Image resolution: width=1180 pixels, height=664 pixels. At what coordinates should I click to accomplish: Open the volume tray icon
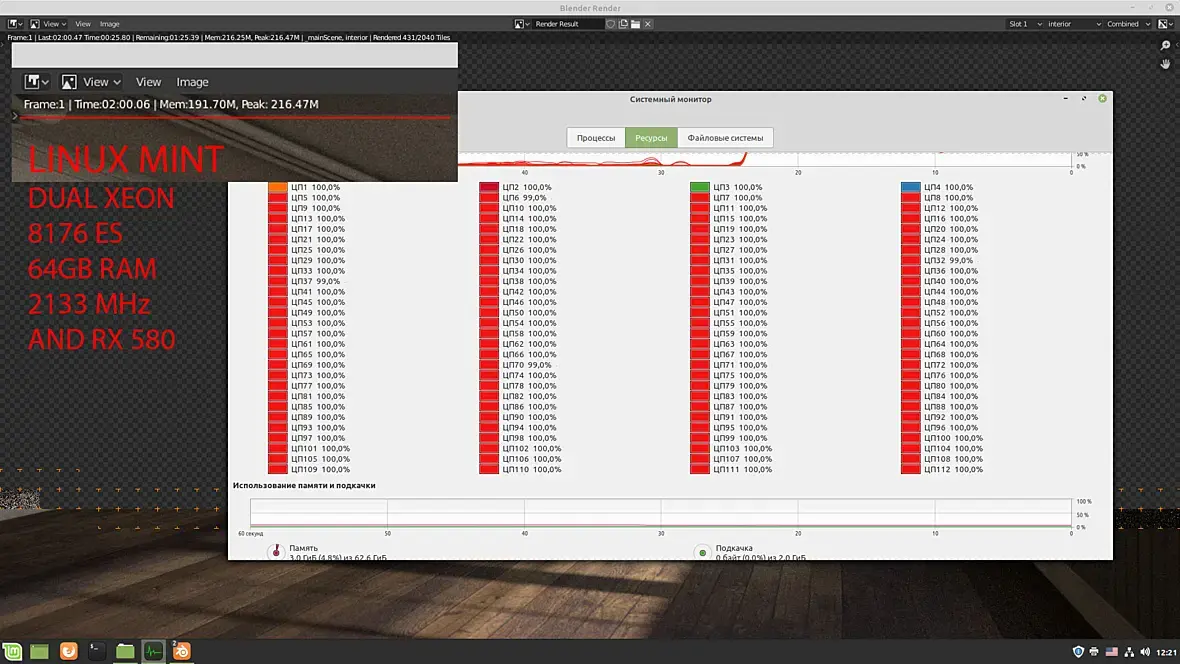point(1145,652)
